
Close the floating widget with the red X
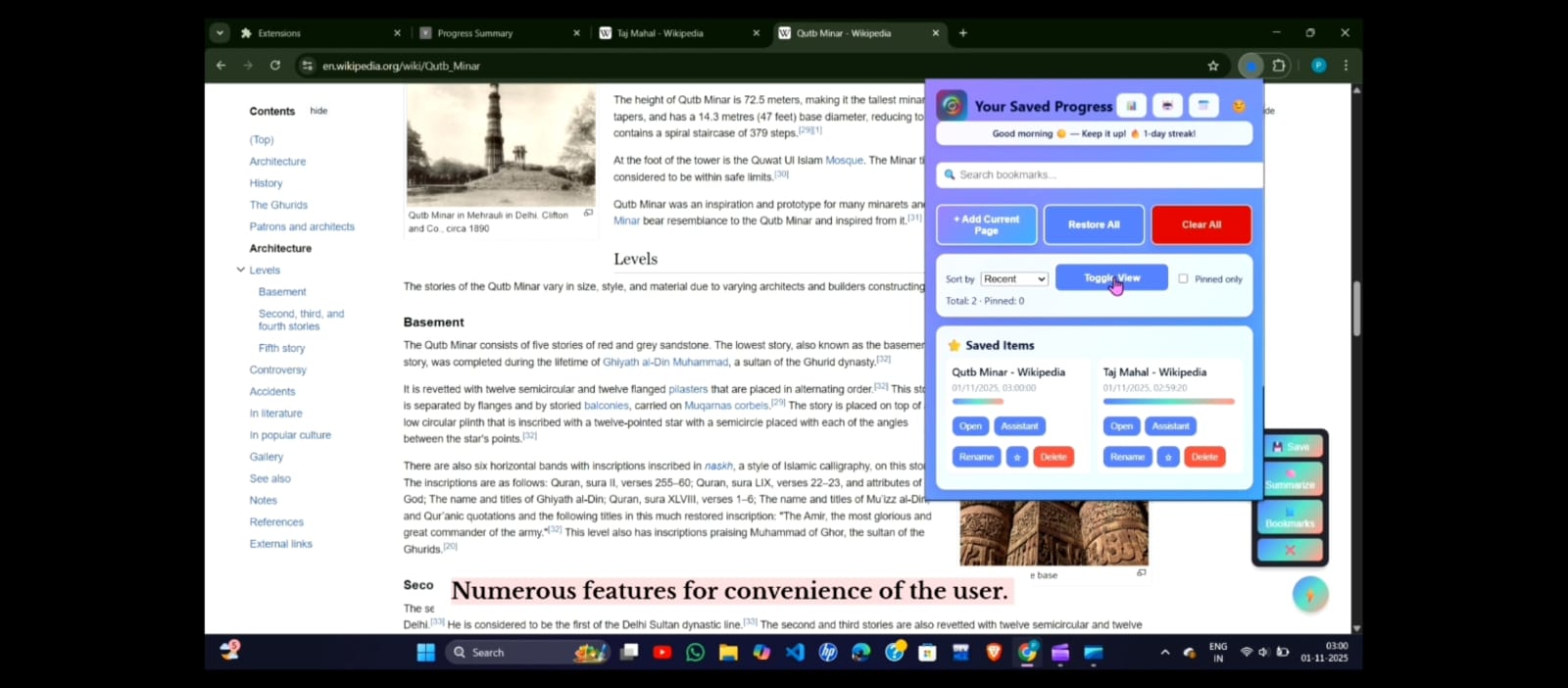pos(1290,550)
